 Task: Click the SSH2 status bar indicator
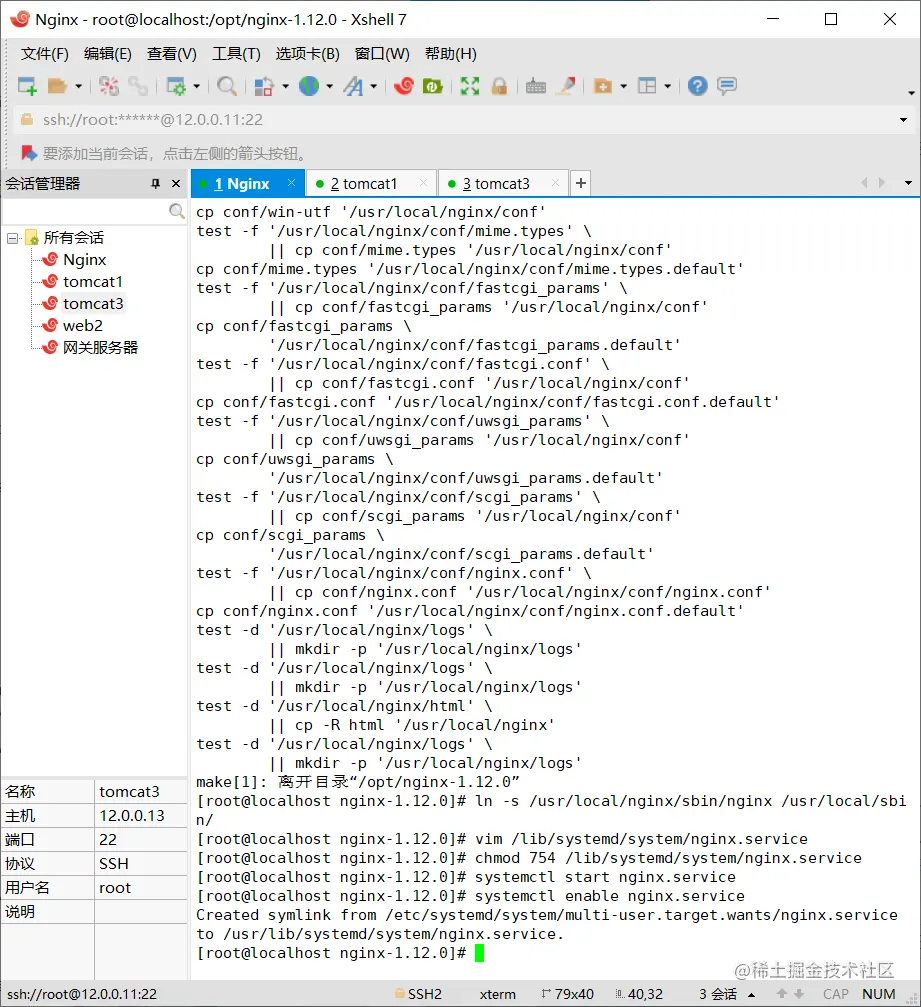(x=418, y=994)
